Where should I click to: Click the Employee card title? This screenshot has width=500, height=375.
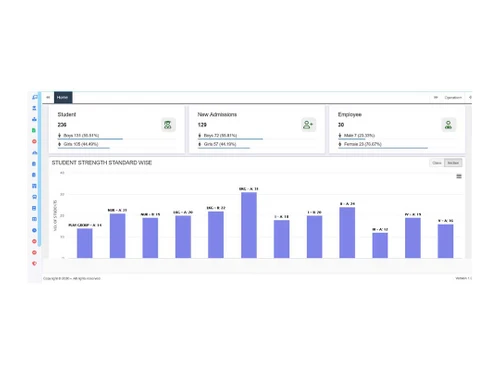pyautogui.click(x=350, y=114)
